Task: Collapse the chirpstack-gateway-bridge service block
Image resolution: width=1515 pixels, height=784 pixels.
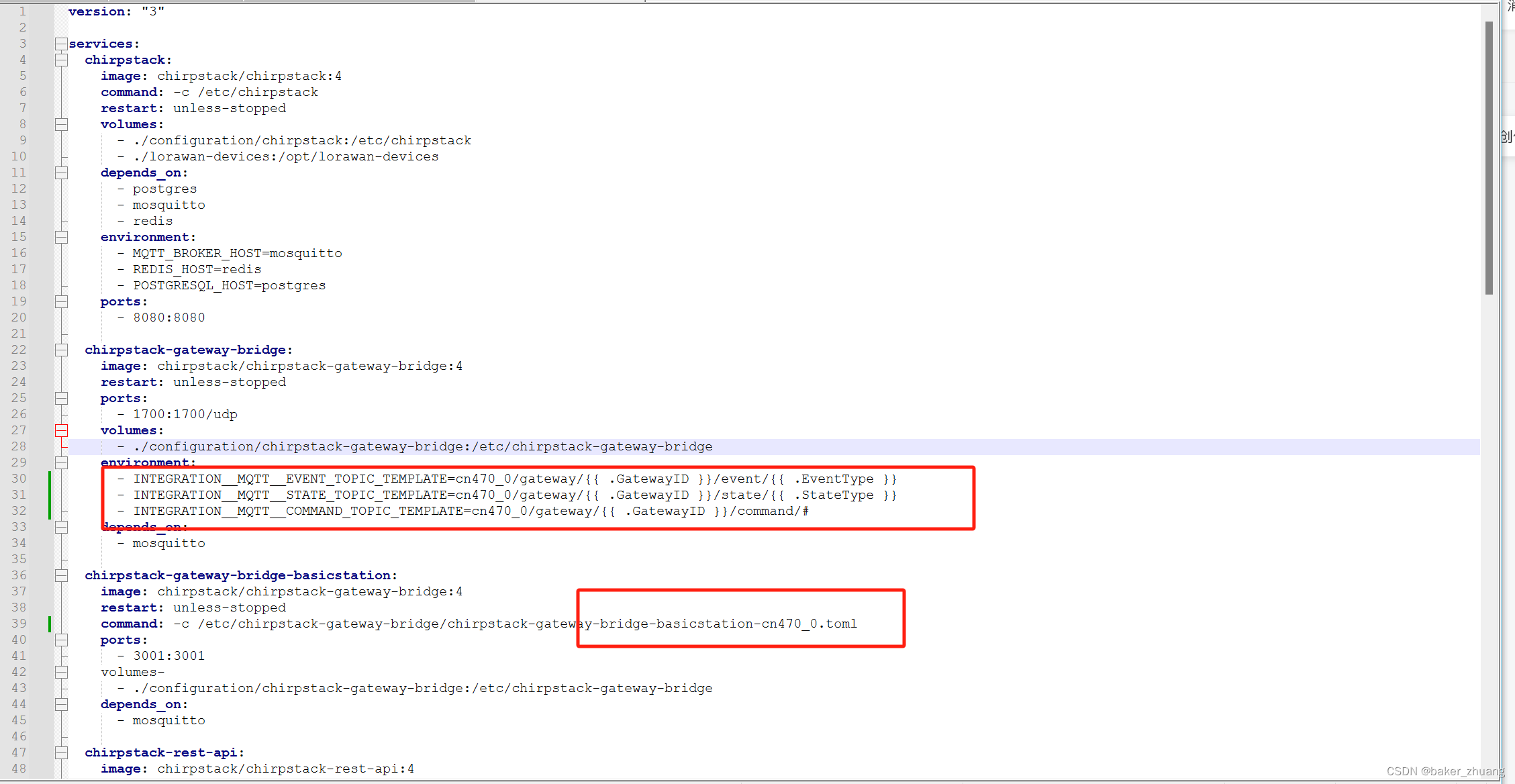Action: pos(61,350)
